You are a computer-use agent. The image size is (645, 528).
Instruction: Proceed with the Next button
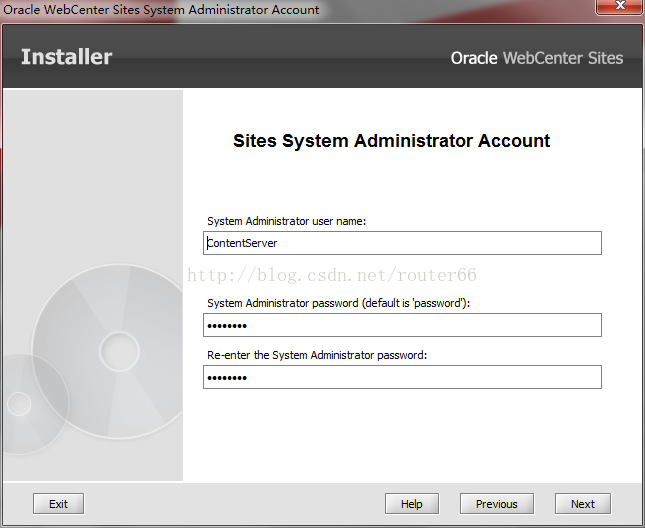tap(582, 504)
